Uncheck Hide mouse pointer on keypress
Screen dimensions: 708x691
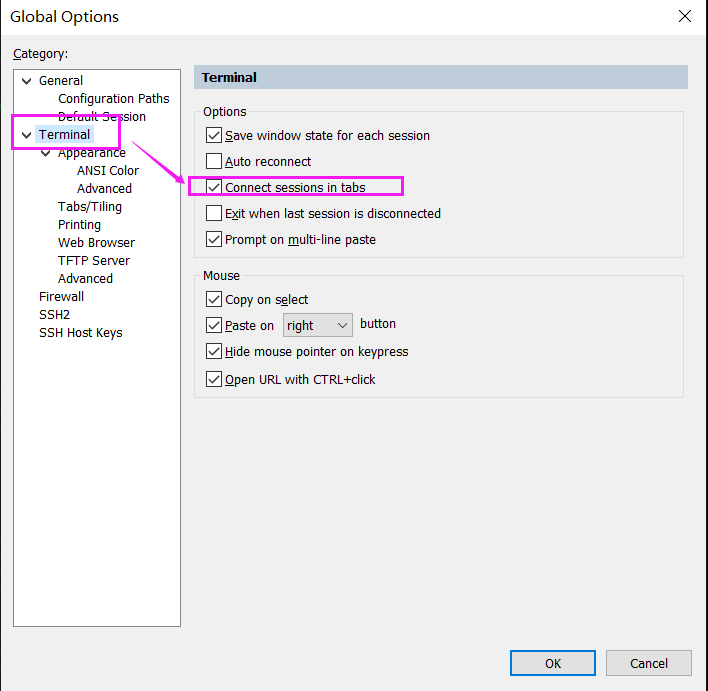214,351
